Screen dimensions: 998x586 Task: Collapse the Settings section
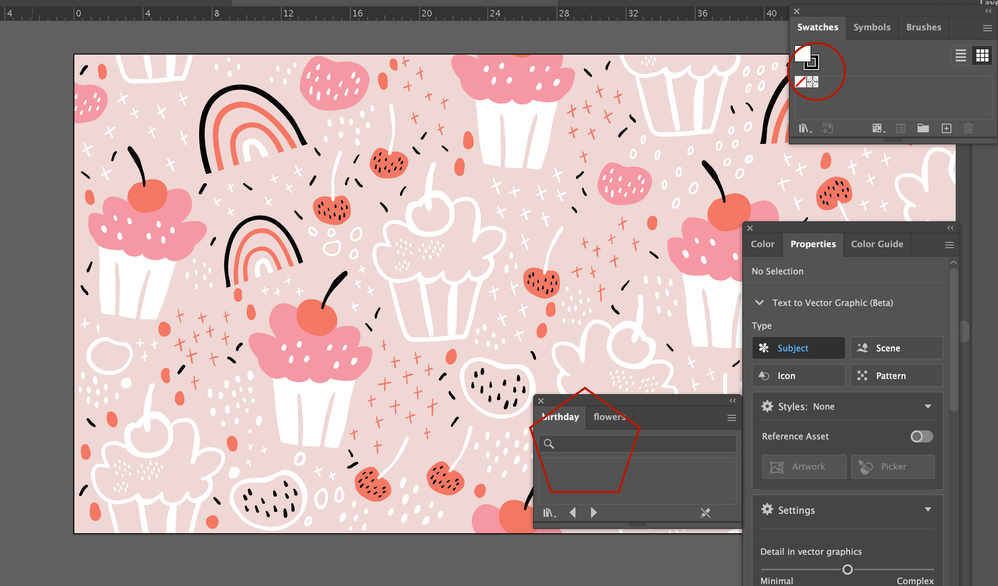click(927, 510)
